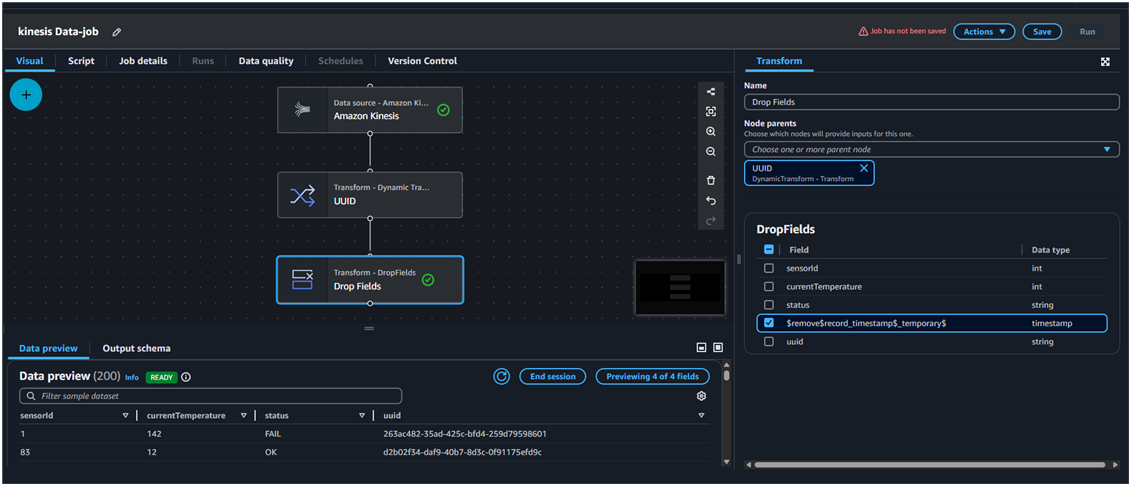Check the status field checkbox
Image resolution: width=1131 pixels, height=486 pixels.
tap(769, 305)
